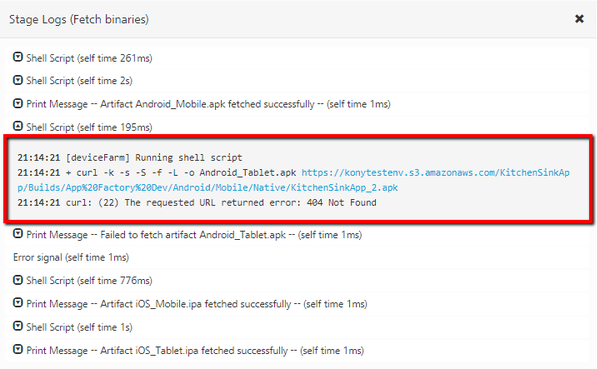Image resolution: width=597 pixels, height=369 pixels.
Task: Click Failed to fetch artifact Android_Tablet.apk text
Action: click(x=193, y=235)
